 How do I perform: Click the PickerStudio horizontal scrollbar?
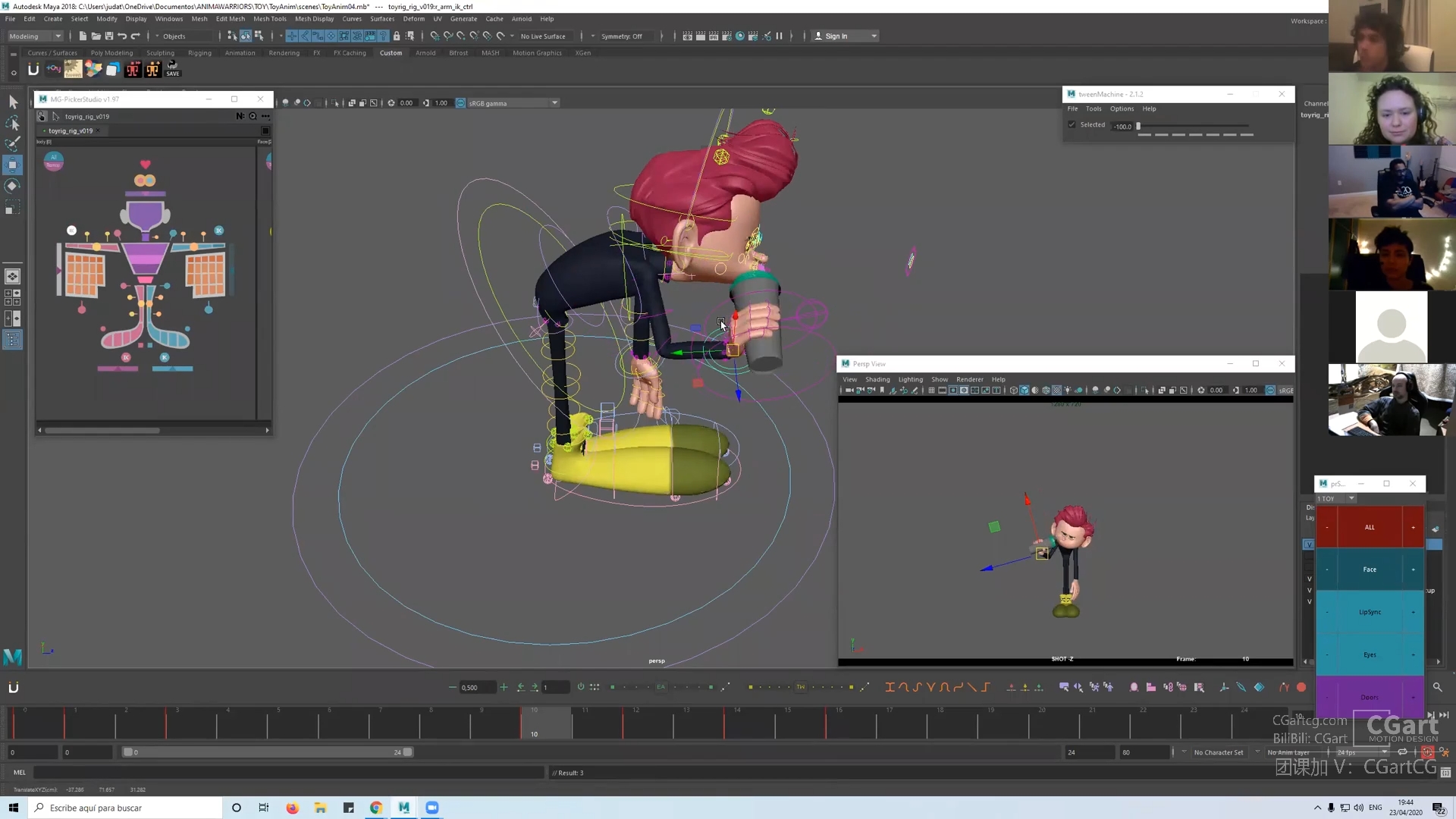pyautogui.click(x=102, y=430)
